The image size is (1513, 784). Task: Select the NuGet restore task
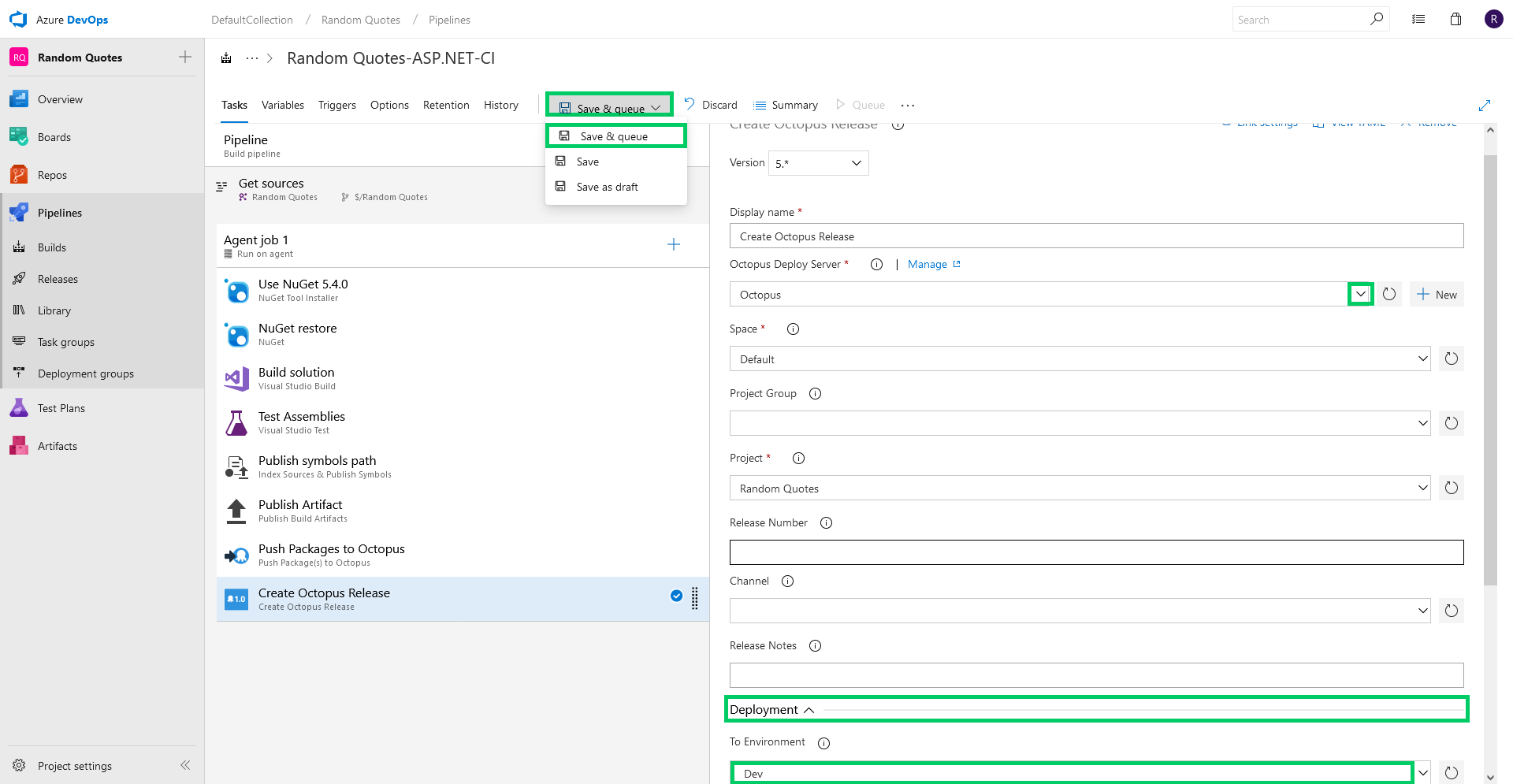click(x=463, y=334)
